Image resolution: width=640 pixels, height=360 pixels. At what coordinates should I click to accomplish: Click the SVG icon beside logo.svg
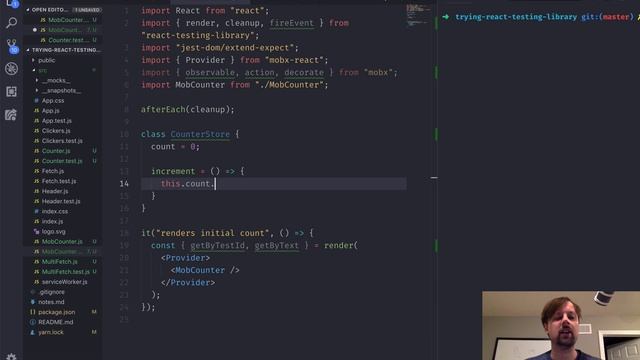(37, 231)
